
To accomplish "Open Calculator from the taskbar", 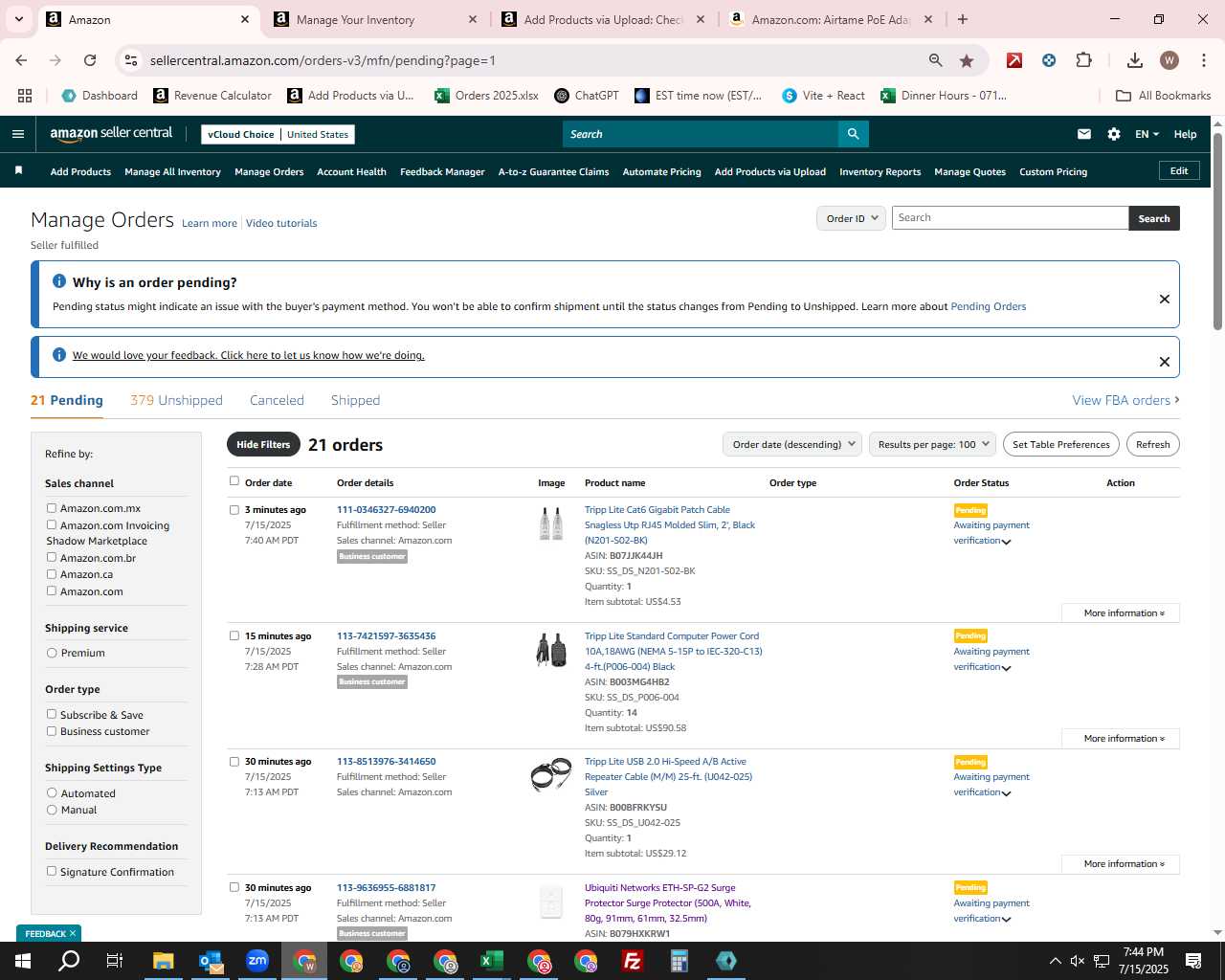I will pyautogui.click(x=679, y=961).
